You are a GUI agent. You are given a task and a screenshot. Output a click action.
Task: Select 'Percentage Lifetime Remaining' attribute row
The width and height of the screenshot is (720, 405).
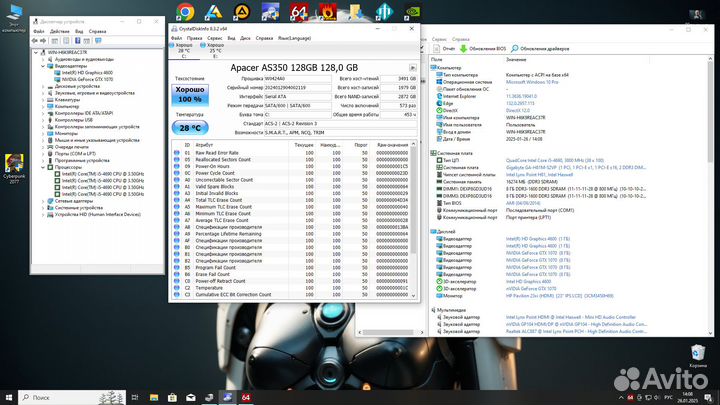(x=292, y=234)
